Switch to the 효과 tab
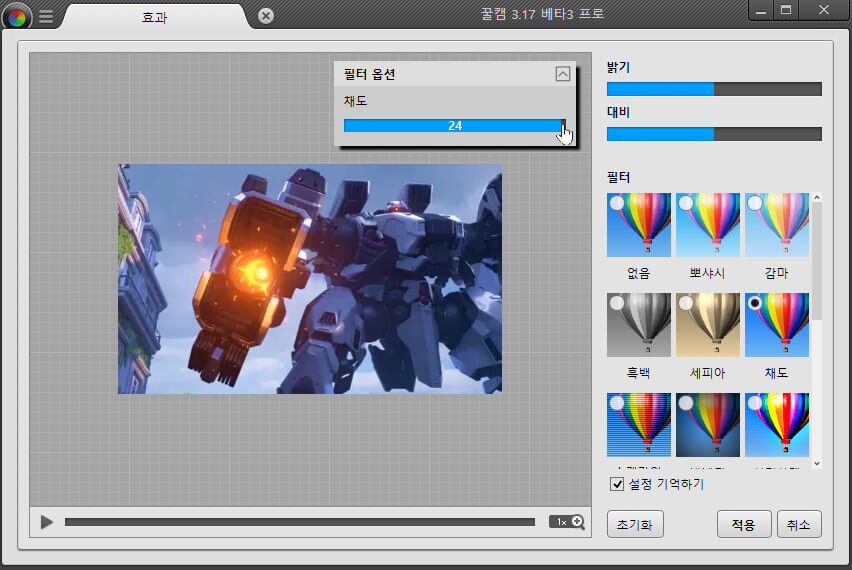This screenshot has height=570, width=852. click(x=155, y=16)
